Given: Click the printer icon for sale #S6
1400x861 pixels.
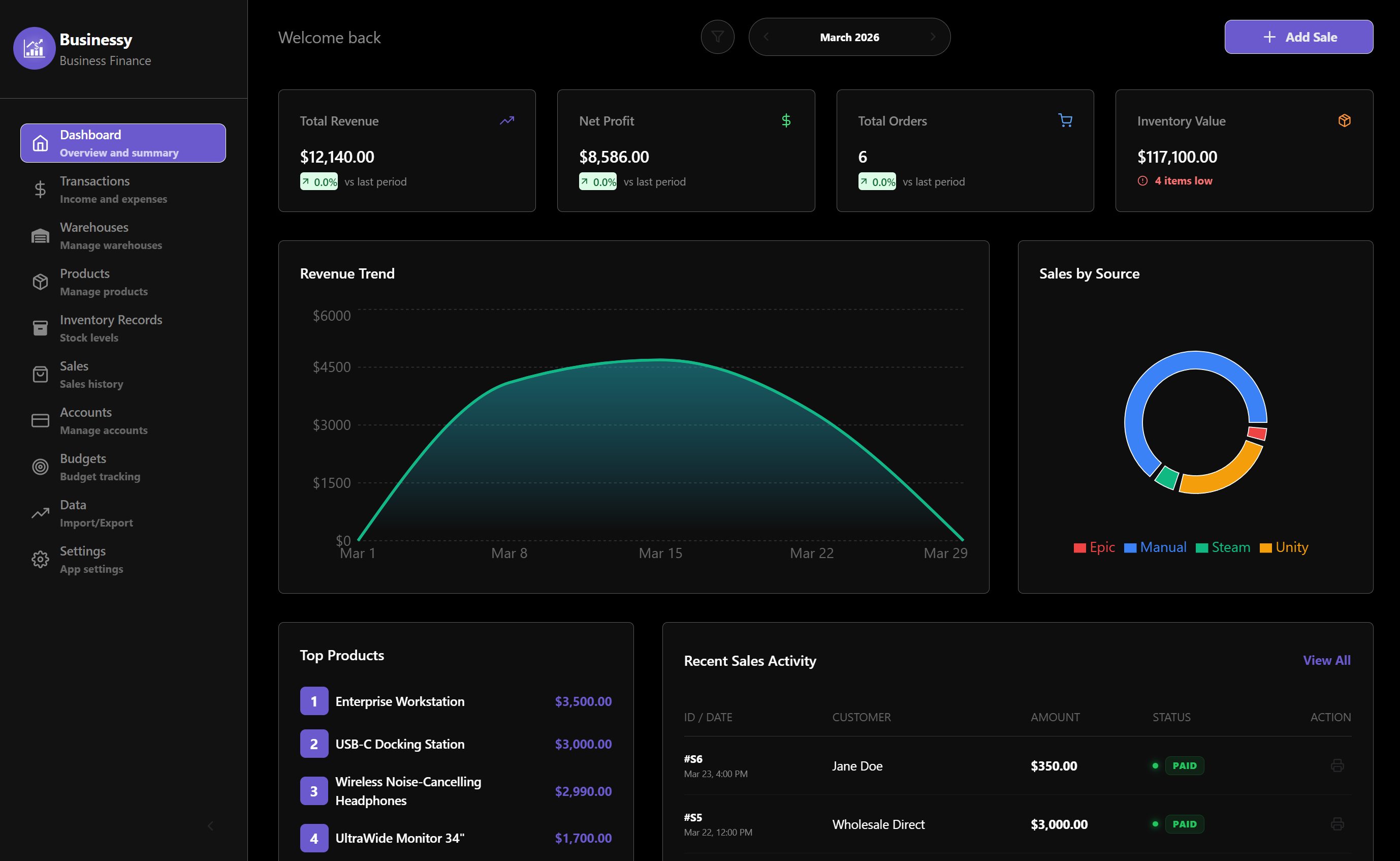Looking at the screenshot, I should point(1337,765).
